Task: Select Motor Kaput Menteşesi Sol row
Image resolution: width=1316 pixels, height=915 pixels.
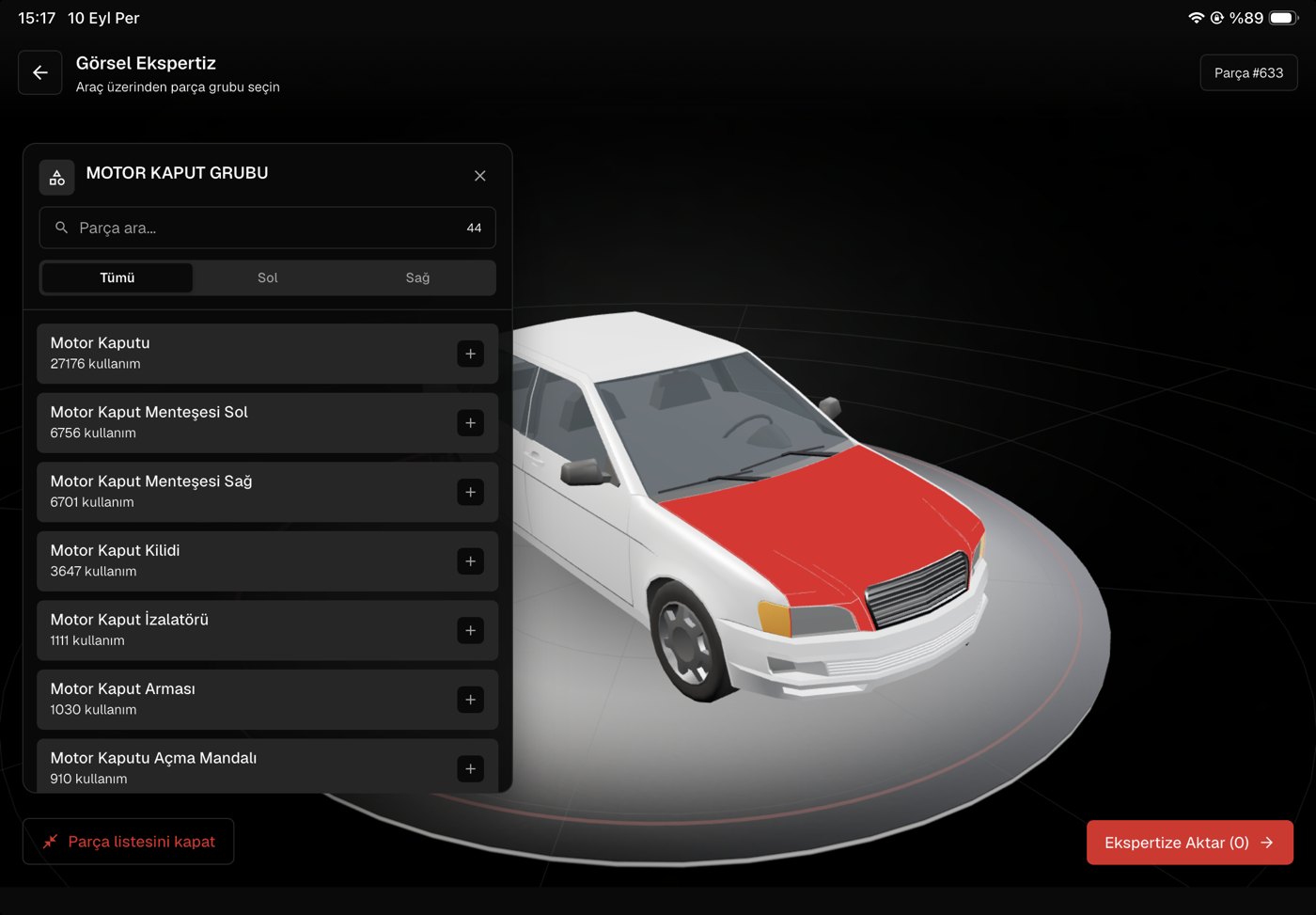Action: pyautogui.click(x=268, y=423)
